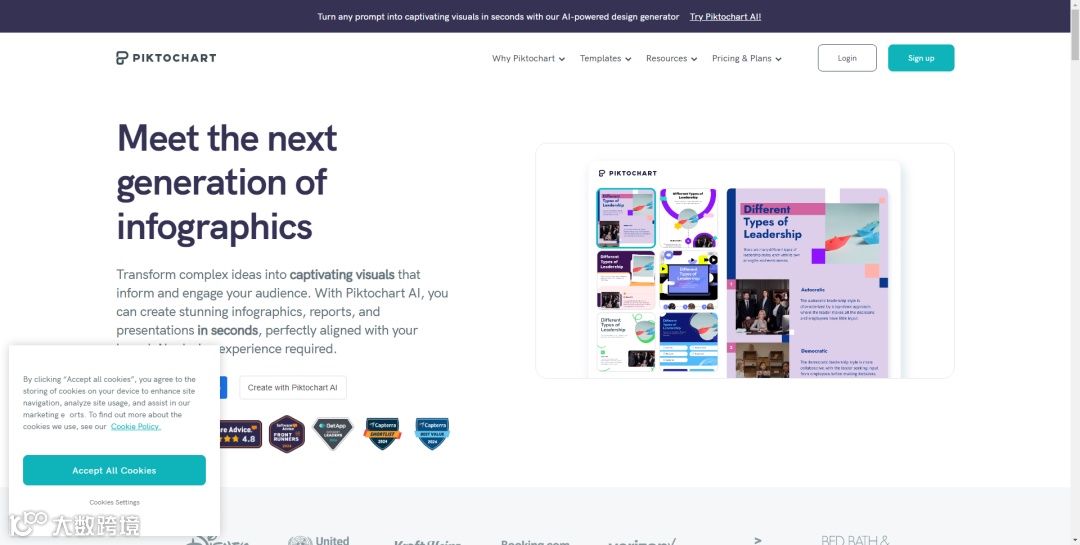The width and height of the screenshot is (1080, 545).
Task: Click the Capterra Best Value badge
Action: click(x=432, y=434)
